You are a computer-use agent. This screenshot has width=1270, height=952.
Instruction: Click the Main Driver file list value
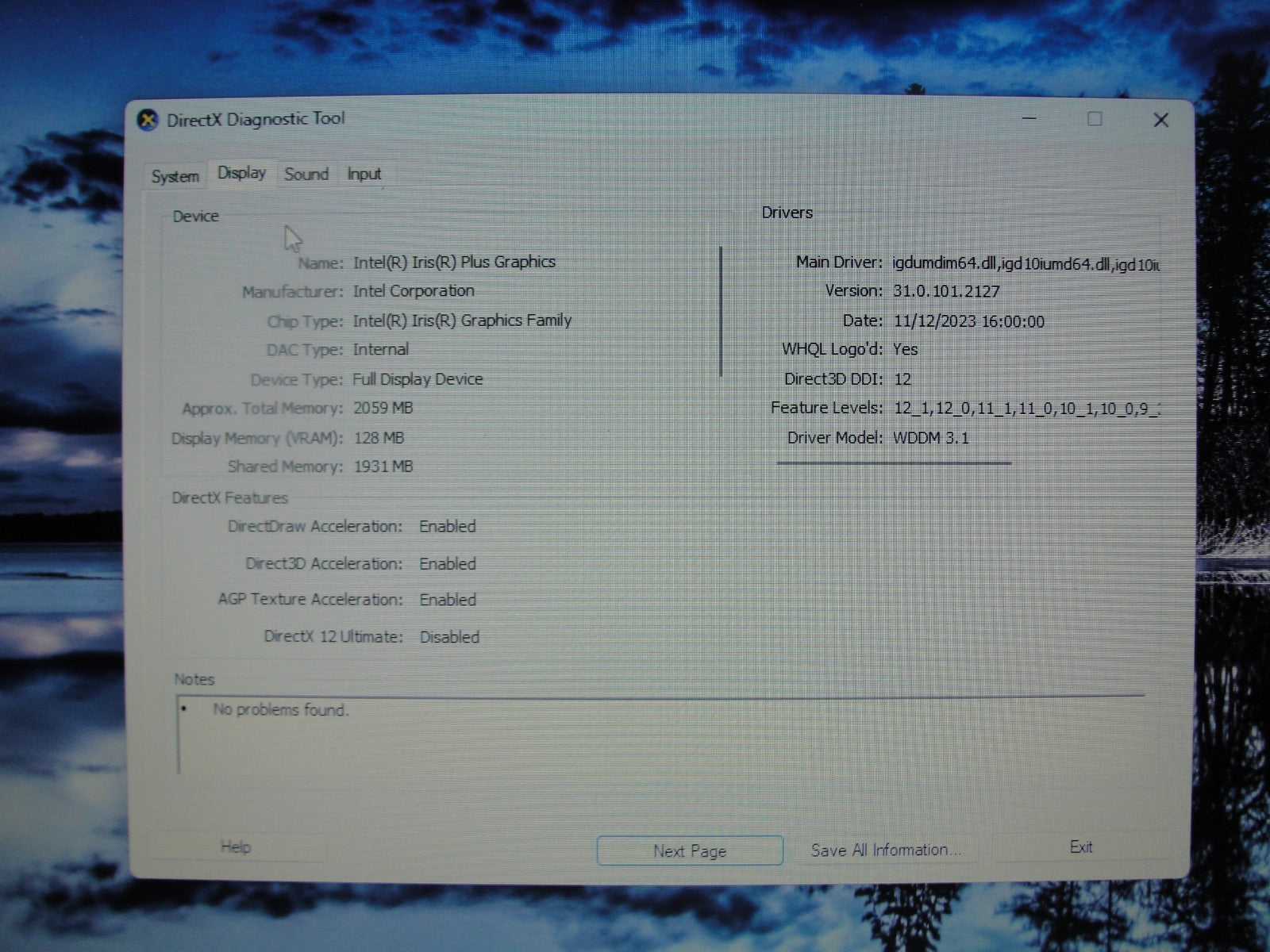[x=1025, y=263]
